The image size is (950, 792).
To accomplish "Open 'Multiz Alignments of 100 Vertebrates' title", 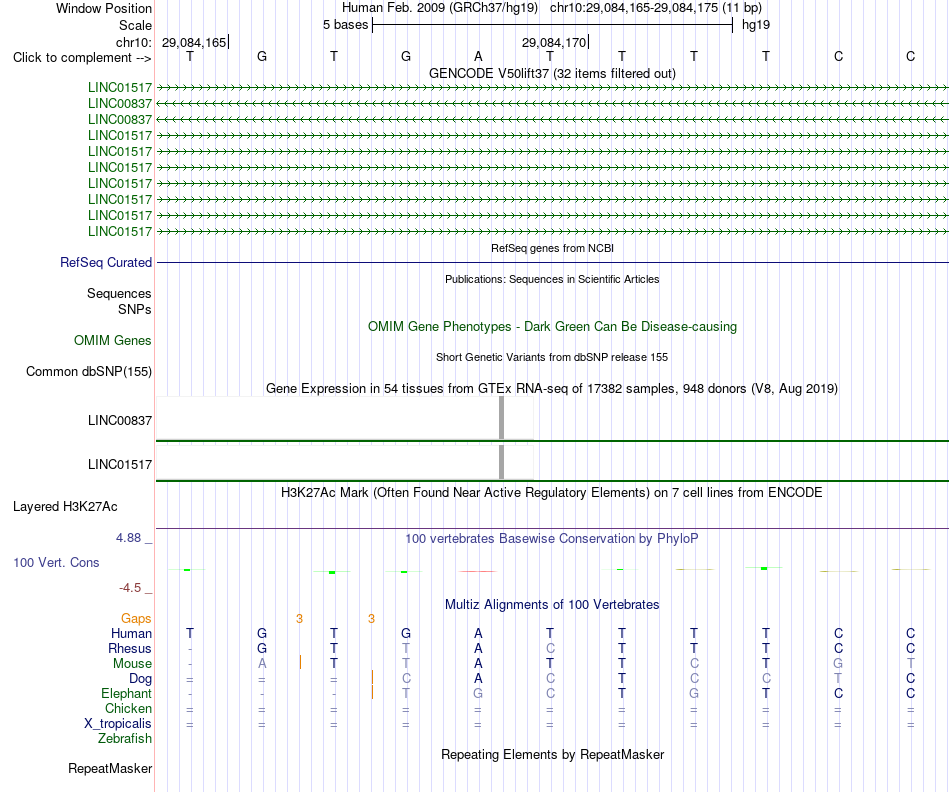I will coord(552,605).
